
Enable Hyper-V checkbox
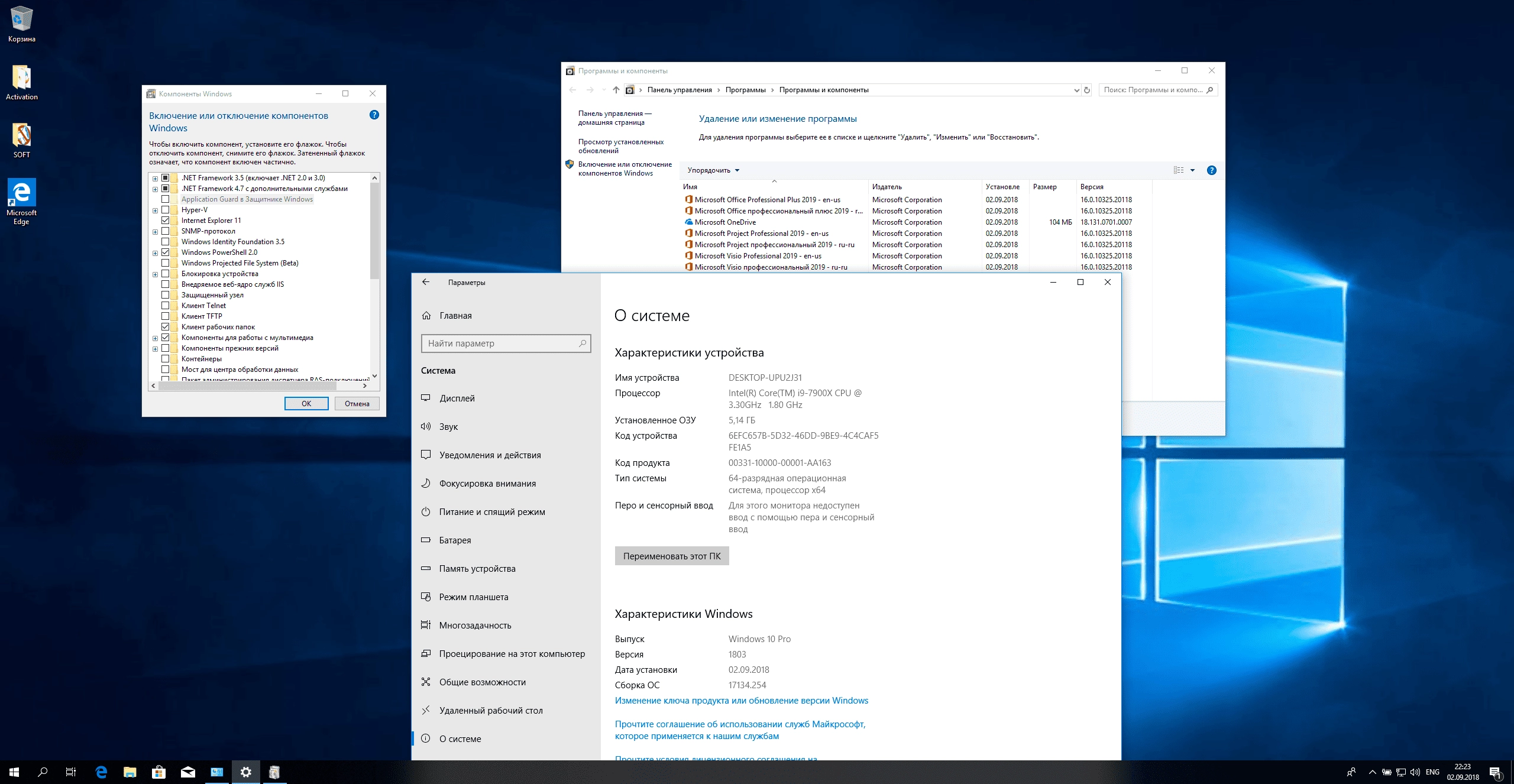click(166, 210)
